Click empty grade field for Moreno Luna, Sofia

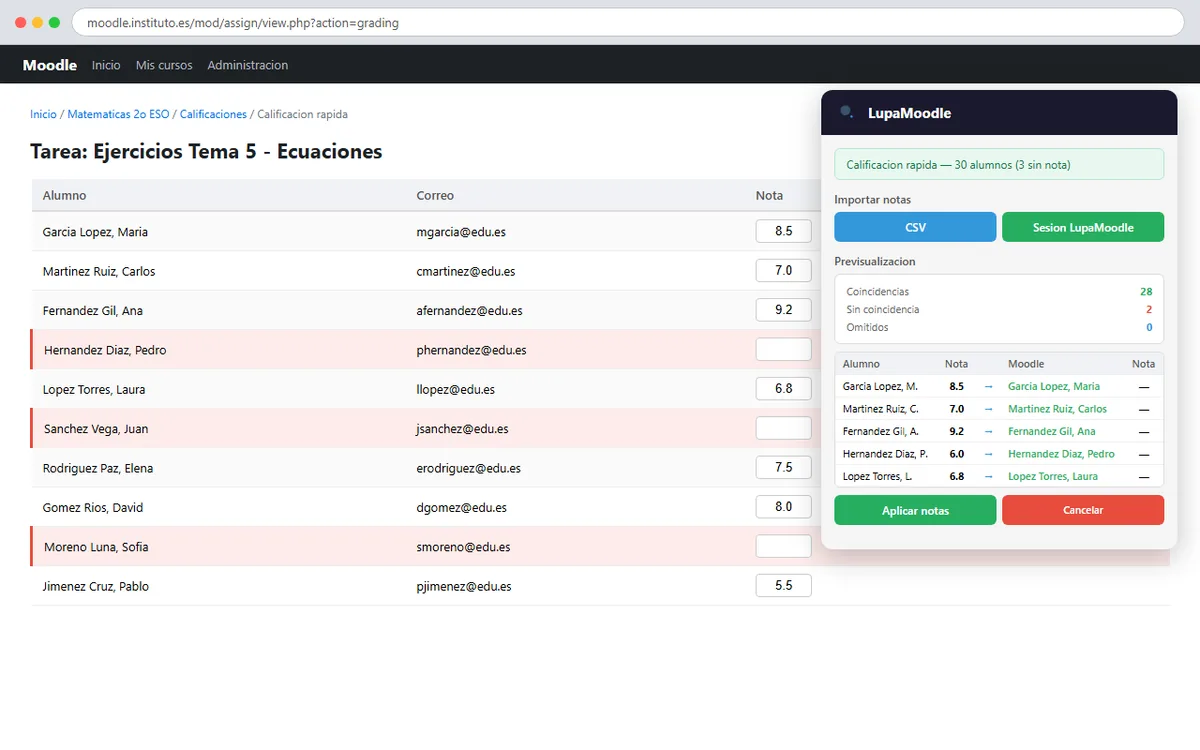[x=783, y=546]
